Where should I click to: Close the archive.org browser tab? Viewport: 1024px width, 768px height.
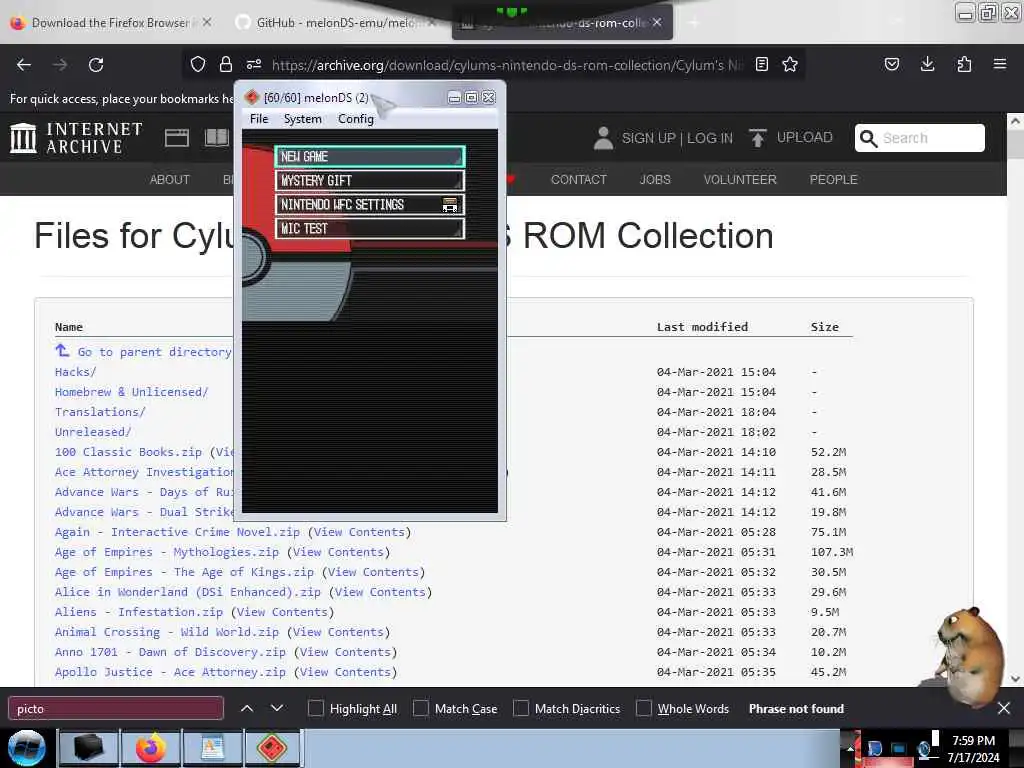(657, 22)
